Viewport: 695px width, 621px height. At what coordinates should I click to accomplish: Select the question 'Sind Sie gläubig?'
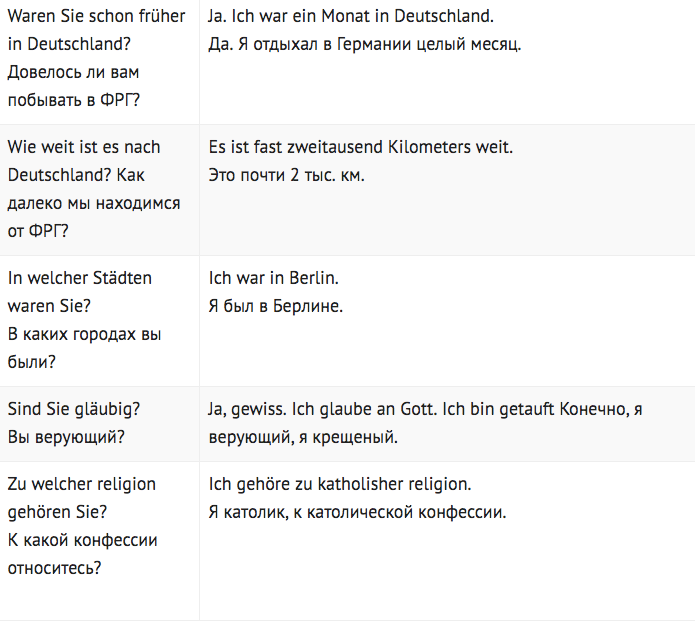click(x=74, y=409)
